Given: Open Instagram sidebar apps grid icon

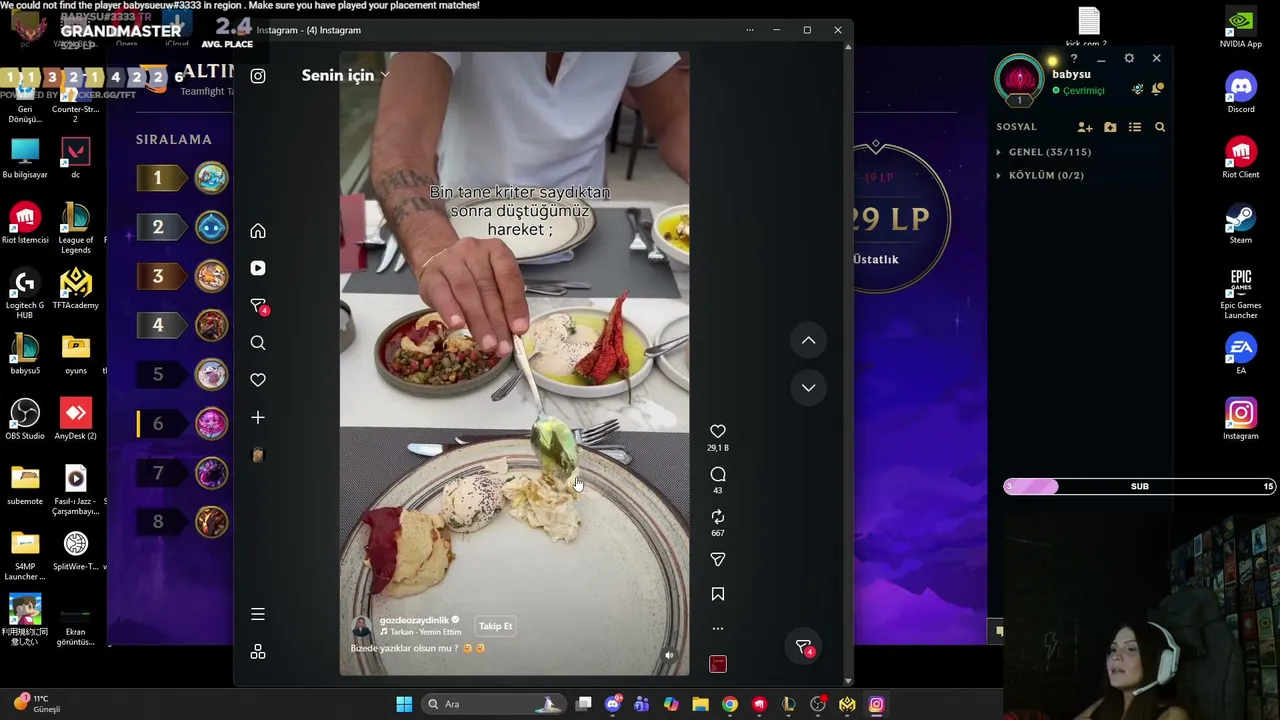Looking at the screenshot, I should point(258,652).
